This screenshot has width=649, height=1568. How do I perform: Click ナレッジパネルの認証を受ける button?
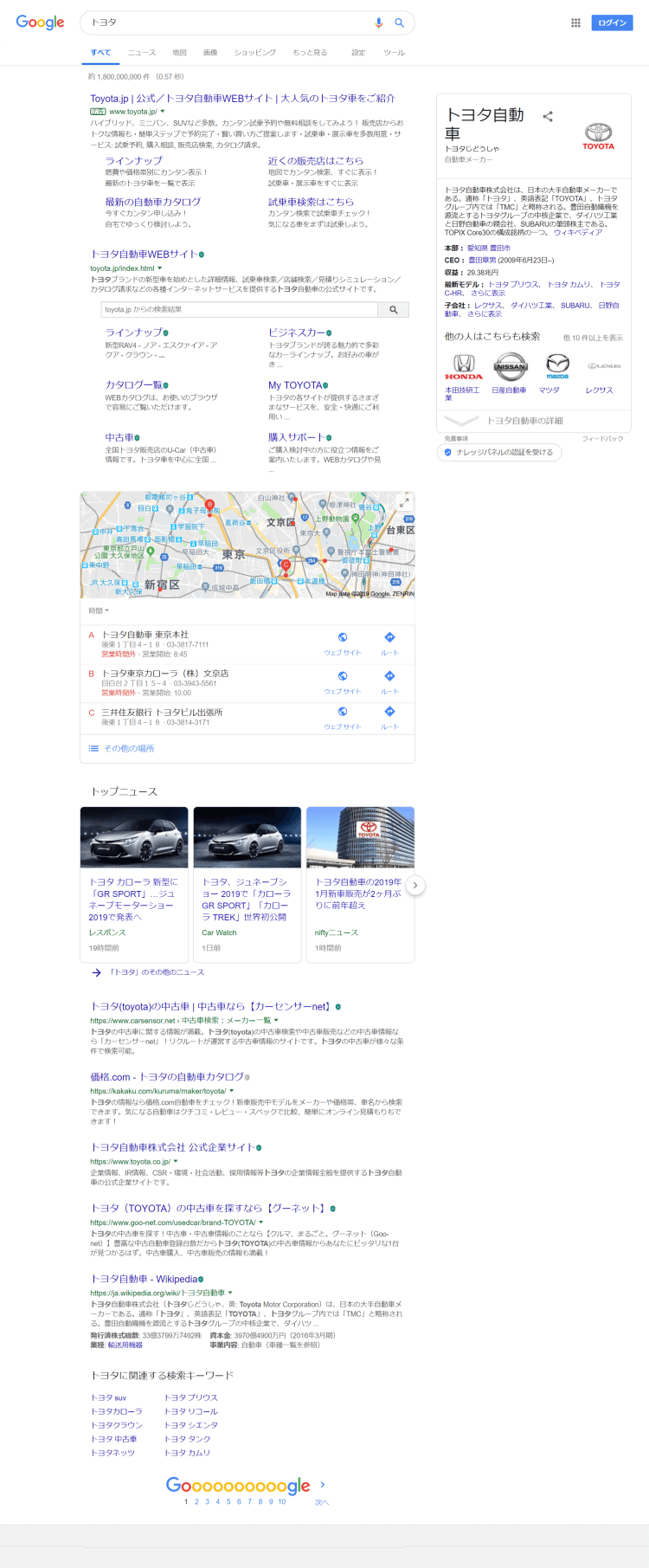pyautogui.click(x=499, y=452)
